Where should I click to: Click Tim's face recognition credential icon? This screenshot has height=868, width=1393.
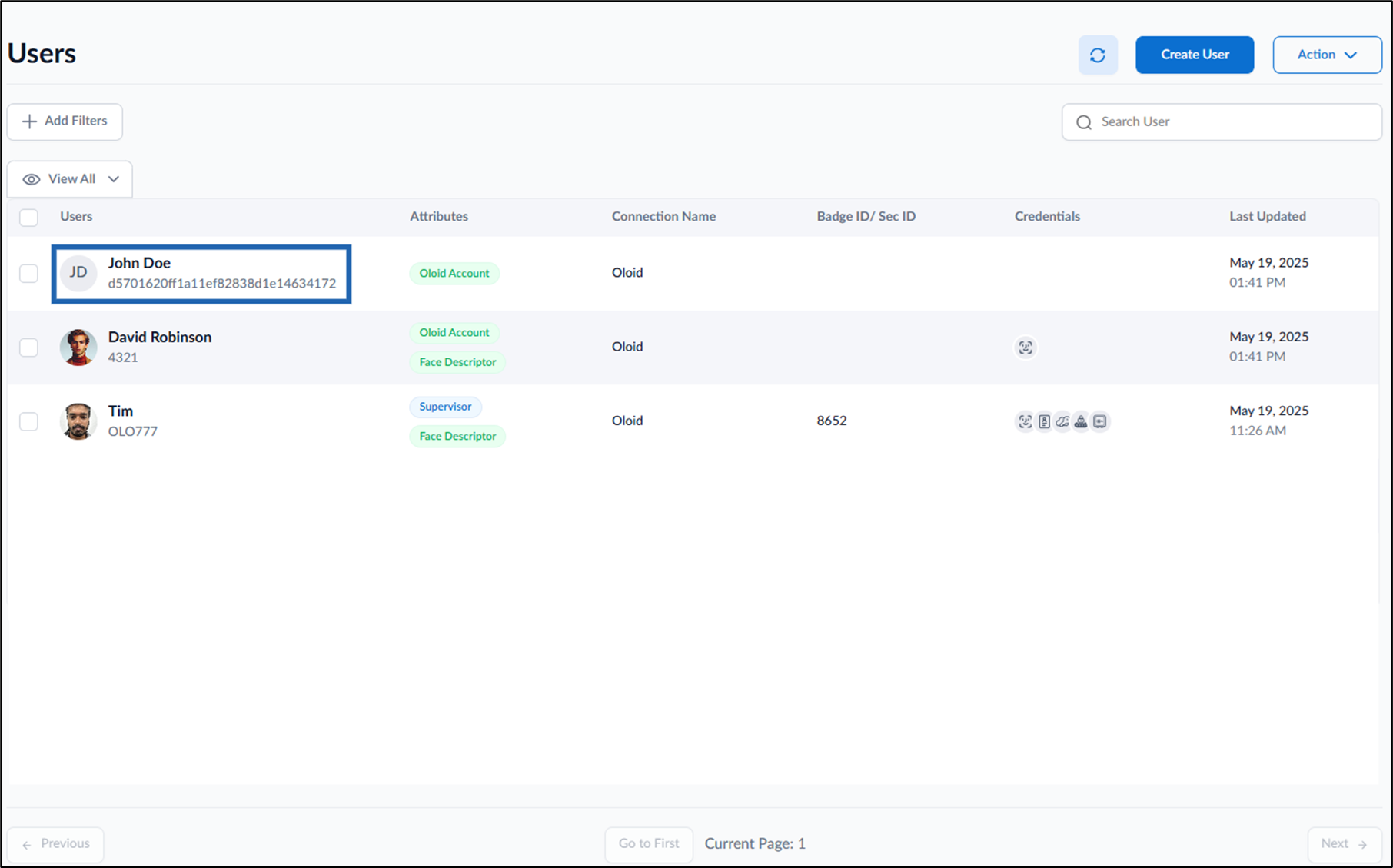1025,421
